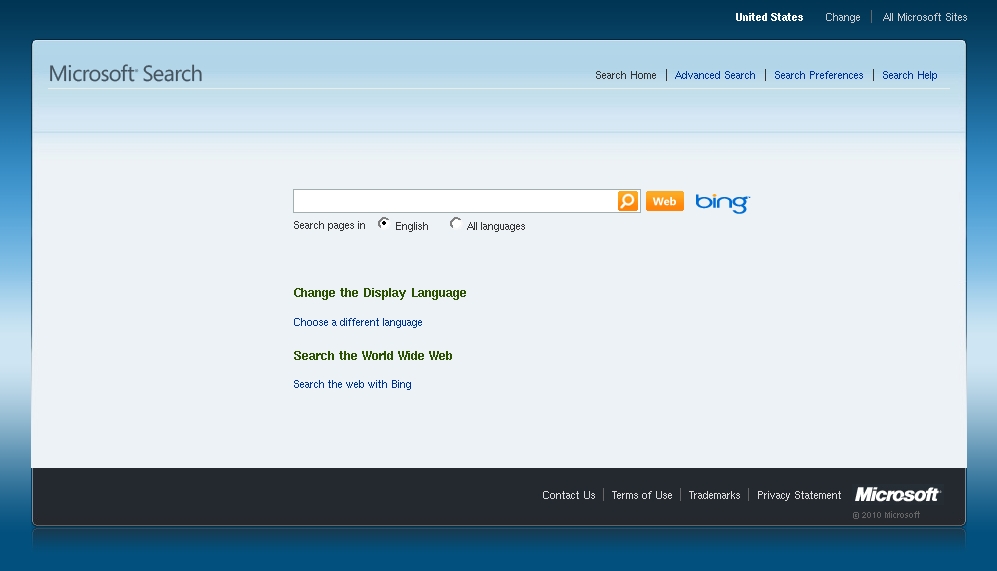Viewport: 997px width, 571px height.
Task: Open Terms of Use link
Action: coord(642,495)
